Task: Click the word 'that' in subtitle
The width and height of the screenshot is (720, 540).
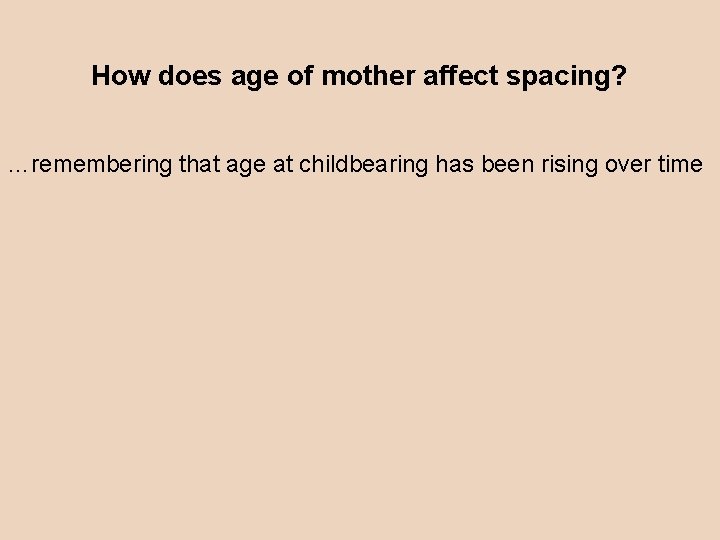Action: [x=199, y=165]
